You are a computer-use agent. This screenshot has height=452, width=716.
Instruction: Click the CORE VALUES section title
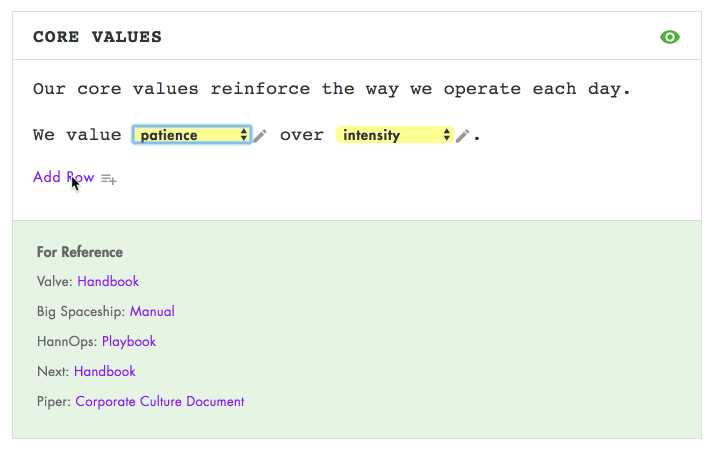97,37
